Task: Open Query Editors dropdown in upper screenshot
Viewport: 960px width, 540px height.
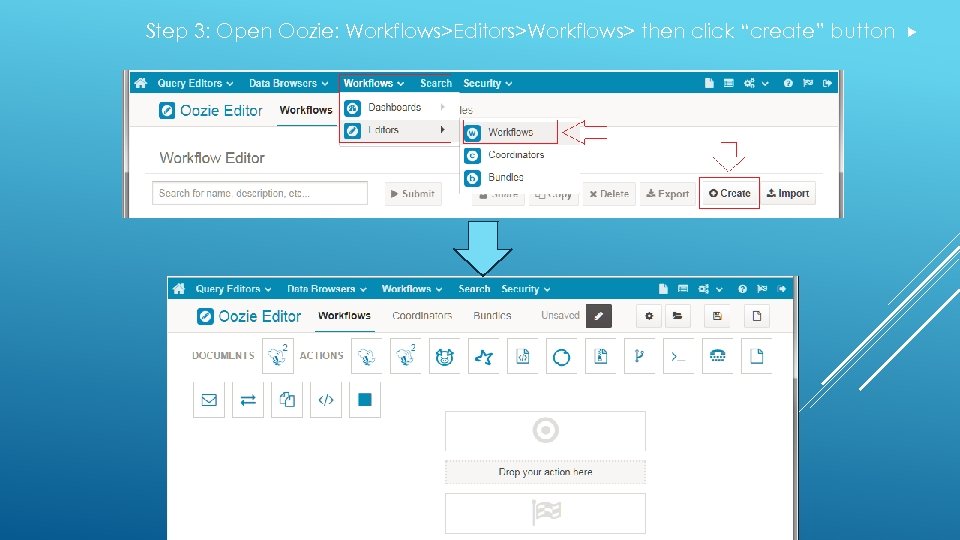Action: pyautogui.click(x=195, y=83)
